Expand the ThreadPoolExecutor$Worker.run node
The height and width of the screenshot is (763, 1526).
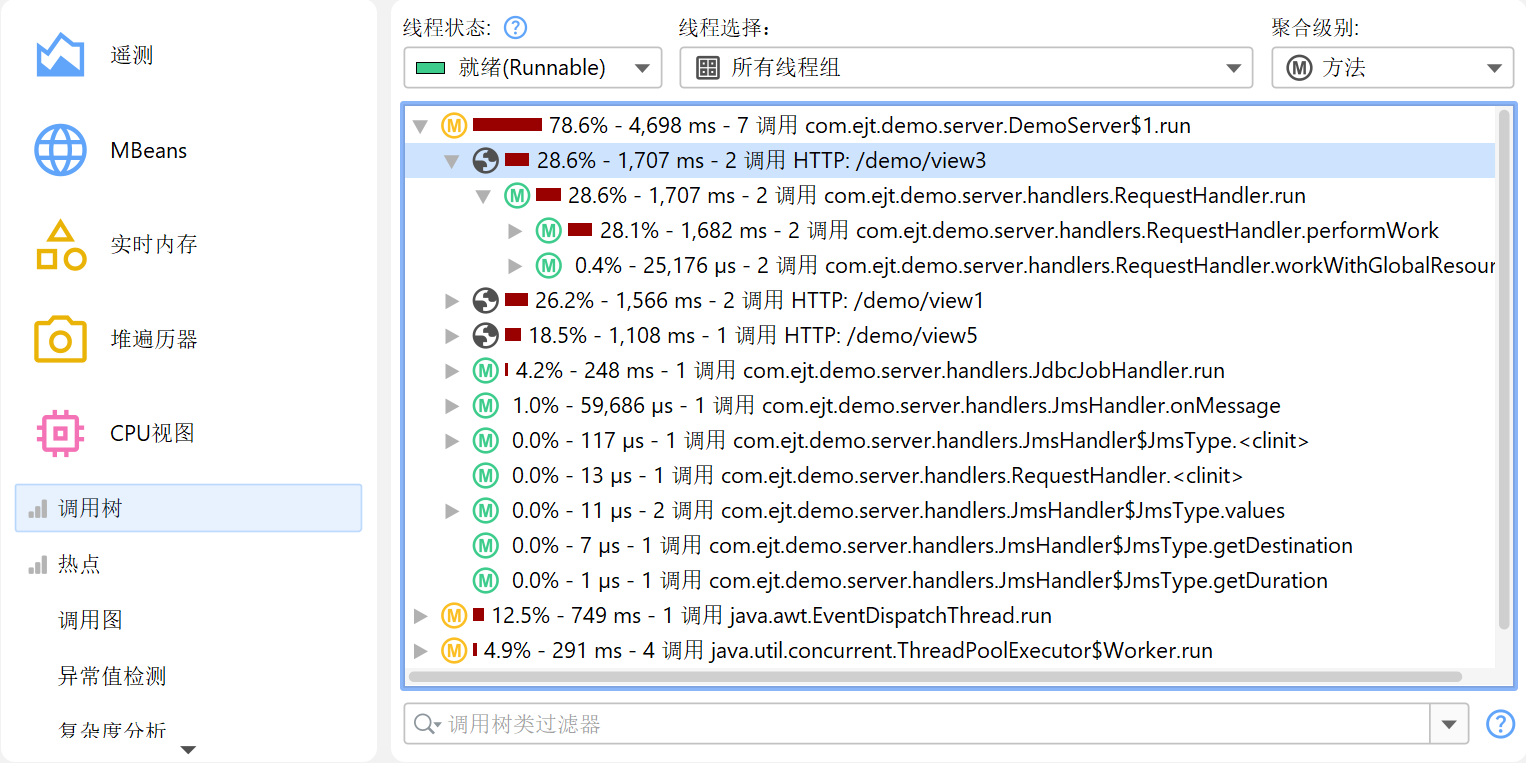tap(422, 651)
